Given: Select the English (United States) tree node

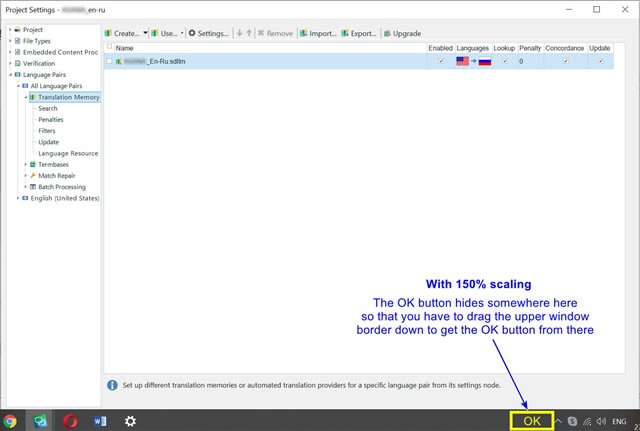Looking at the screenshot, I should click(x=64, y=198).
